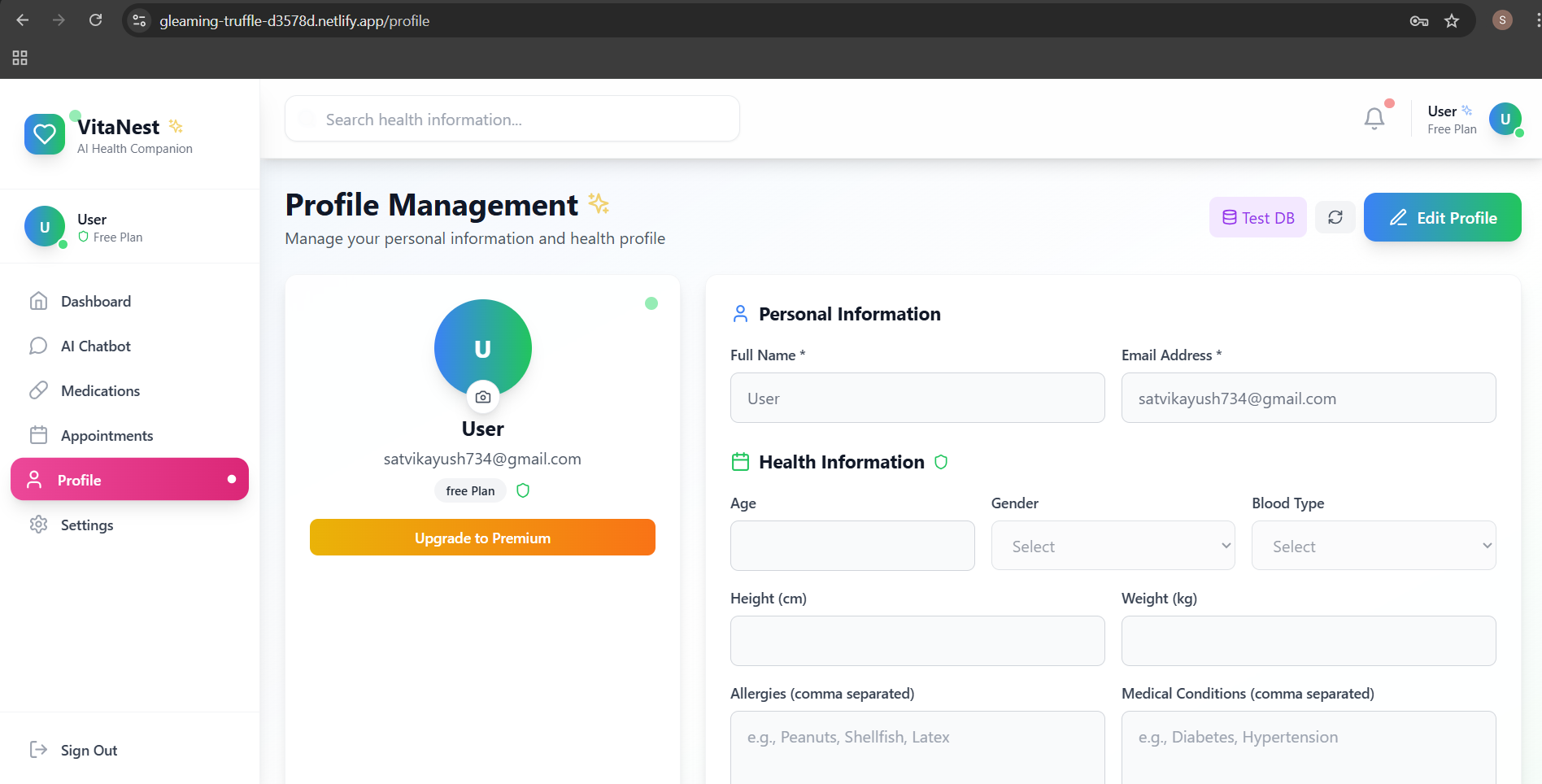Click the VitaNest heart logo icon

coord(45,134)
